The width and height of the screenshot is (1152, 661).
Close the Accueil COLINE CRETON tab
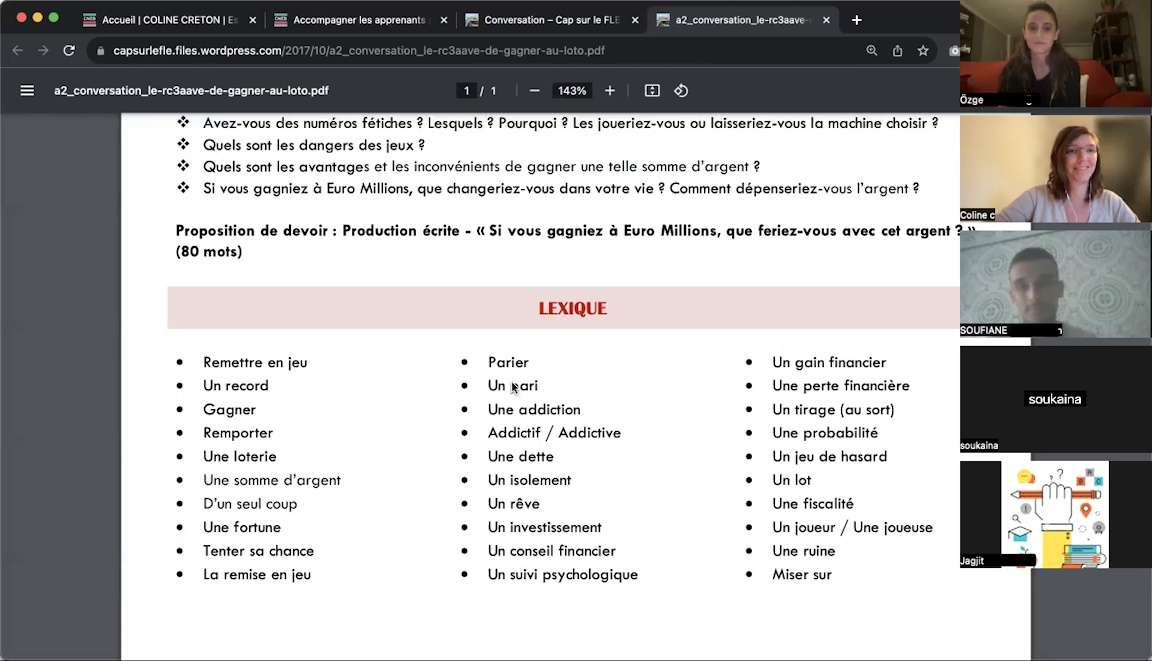point(253,20)
